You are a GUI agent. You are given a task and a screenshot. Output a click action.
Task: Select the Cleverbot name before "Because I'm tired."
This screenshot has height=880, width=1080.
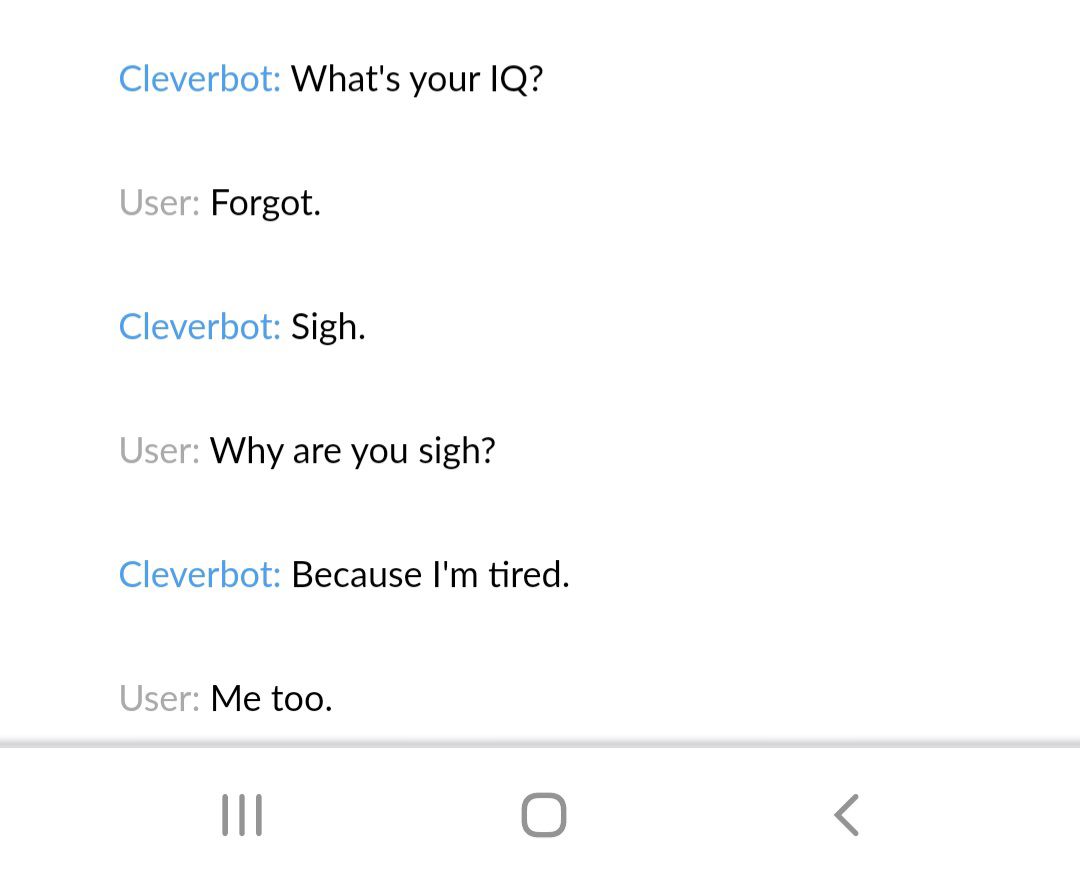tap(199, 575)
